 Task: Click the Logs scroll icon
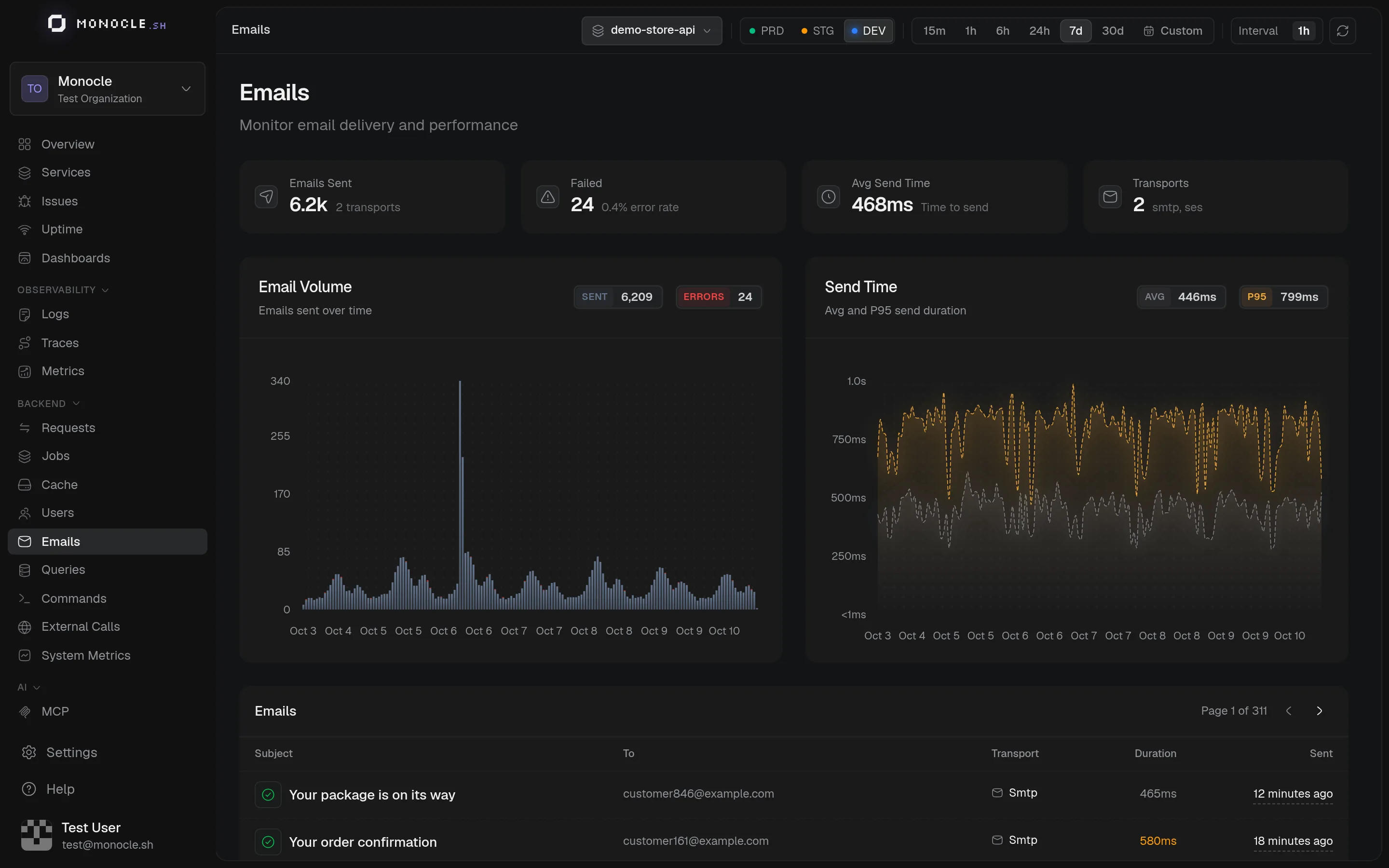tap(25, 314)
